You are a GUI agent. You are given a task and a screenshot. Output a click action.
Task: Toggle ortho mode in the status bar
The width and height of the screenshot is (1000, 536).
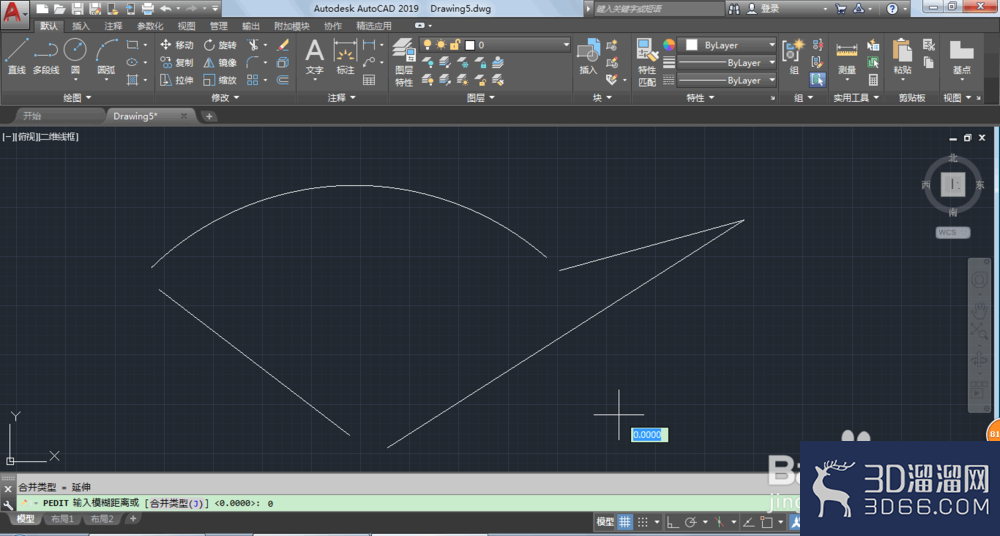pos(673,522)
